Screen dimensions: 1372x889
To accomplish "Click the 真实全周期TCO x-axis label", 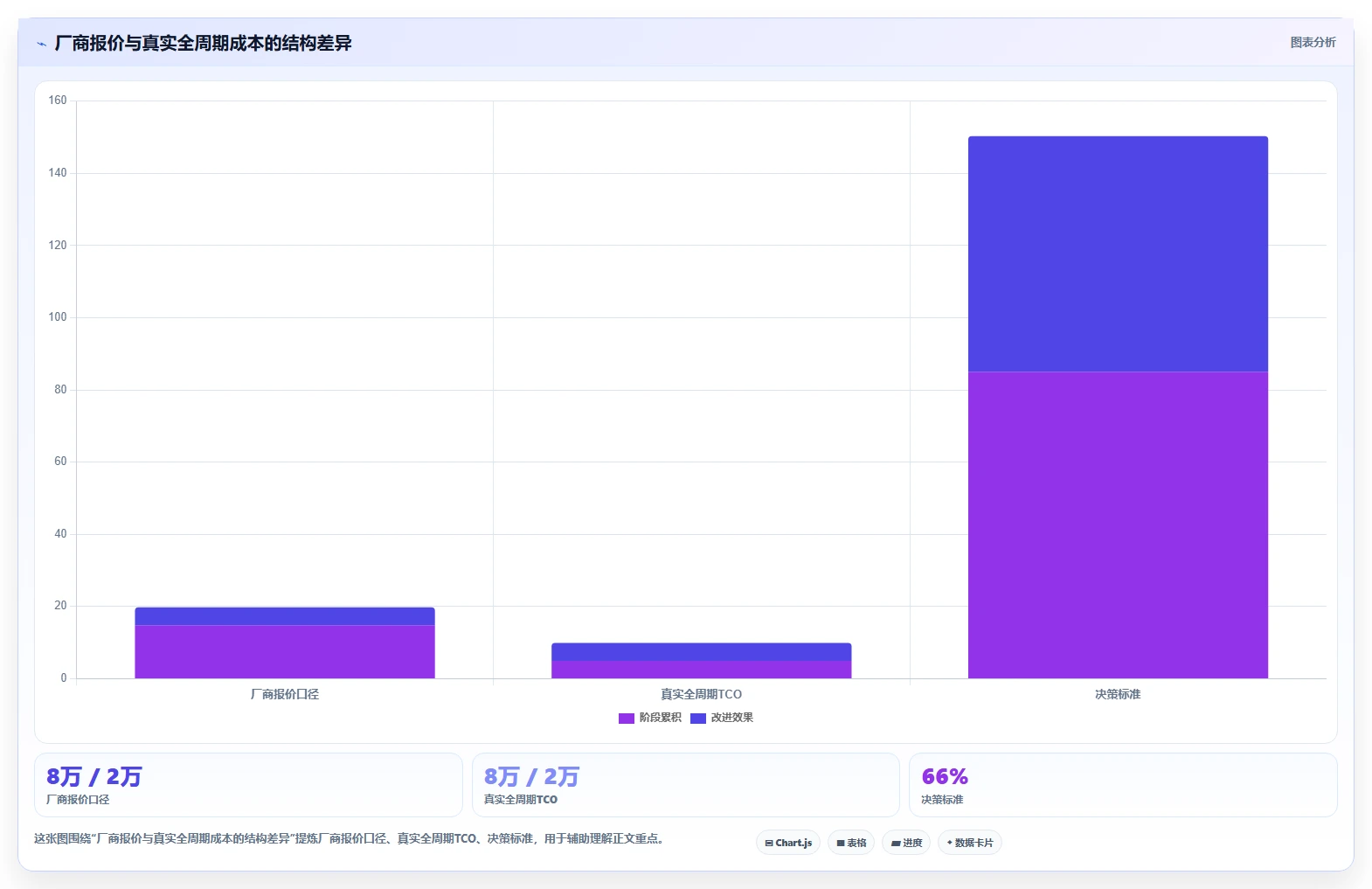I will pos(701,694).
